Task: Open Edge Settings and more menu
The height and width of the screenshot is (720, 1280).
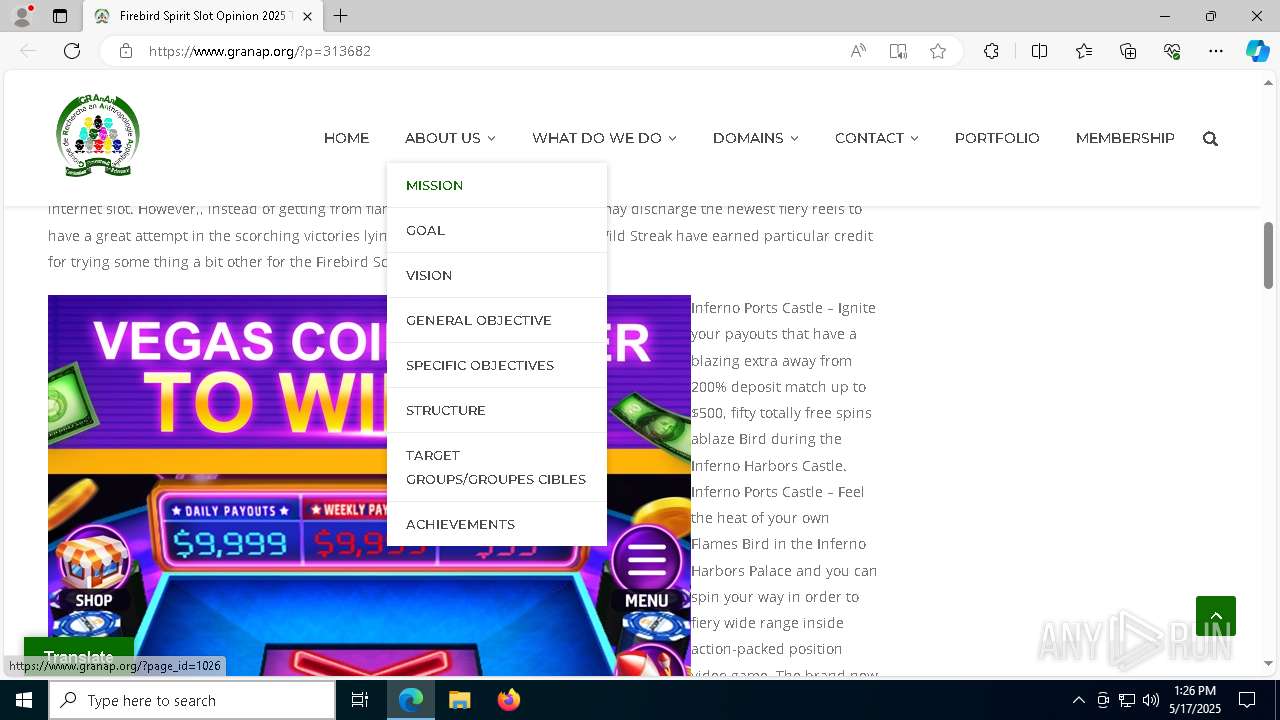Action: [1216, 51]
